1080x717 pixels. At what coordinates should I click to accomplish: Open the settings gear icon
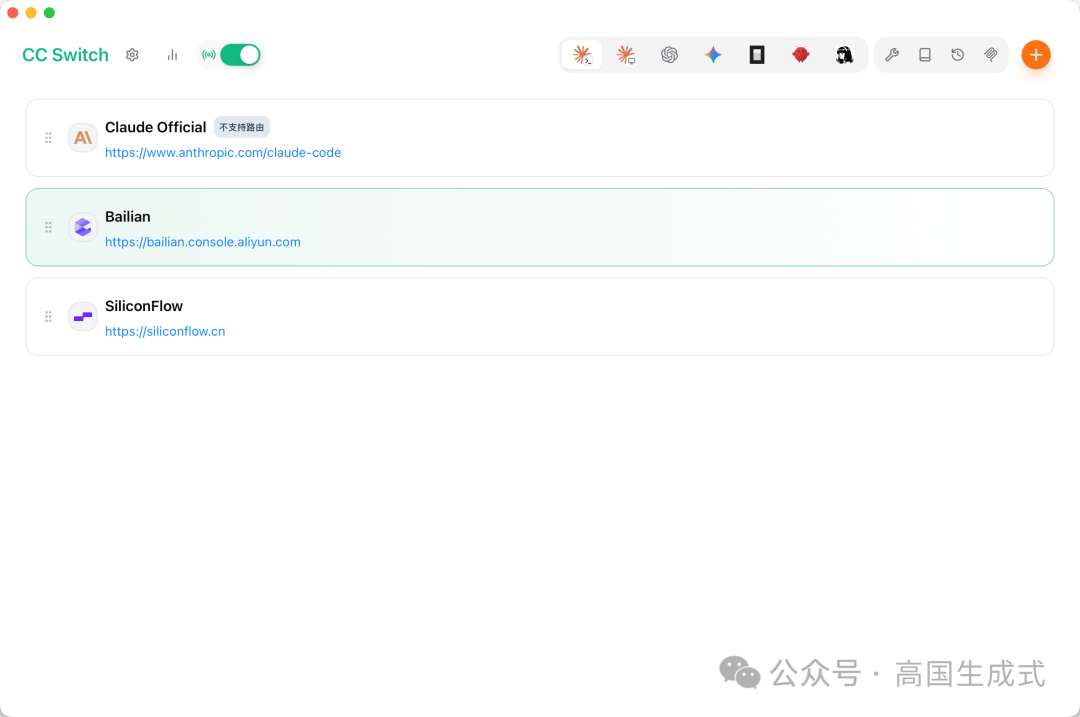point(132,55)
